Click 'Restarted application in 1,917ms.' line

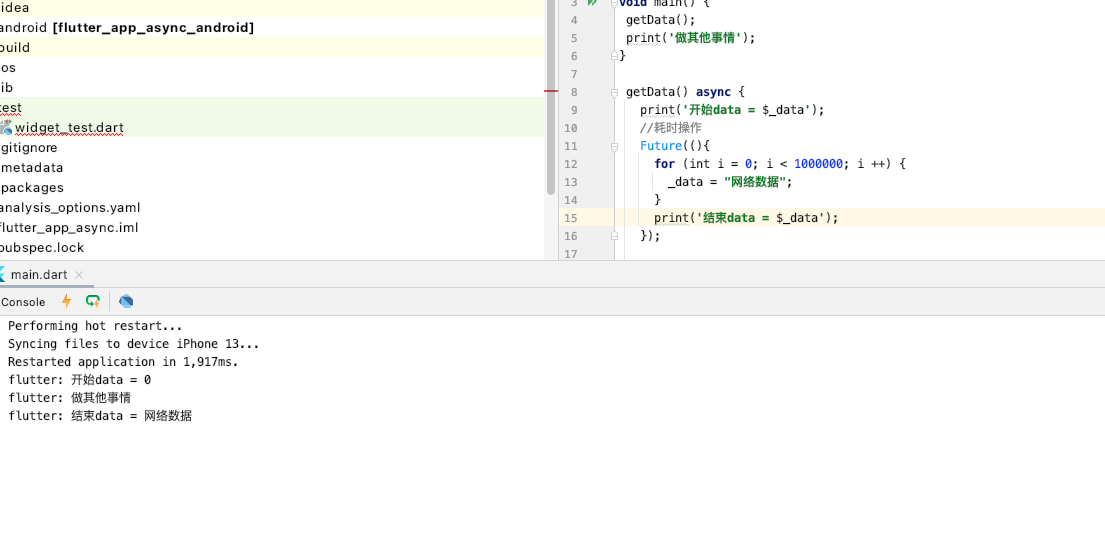coord(123,362)
